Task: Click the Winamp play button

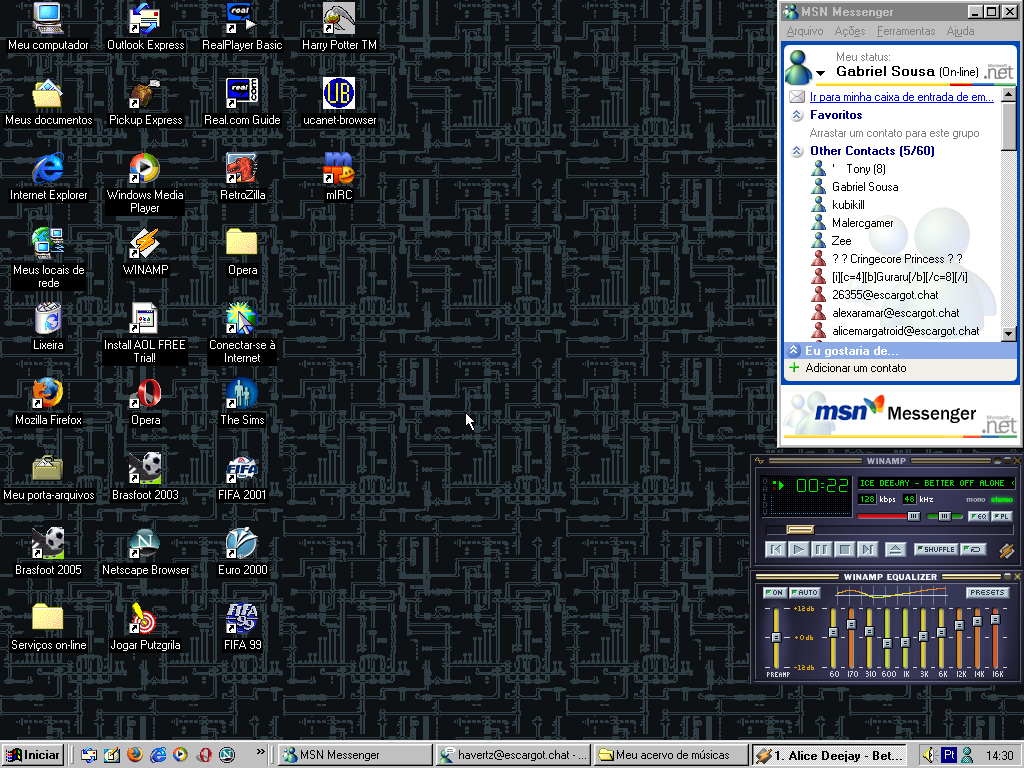Action: (x=798, y=549)
